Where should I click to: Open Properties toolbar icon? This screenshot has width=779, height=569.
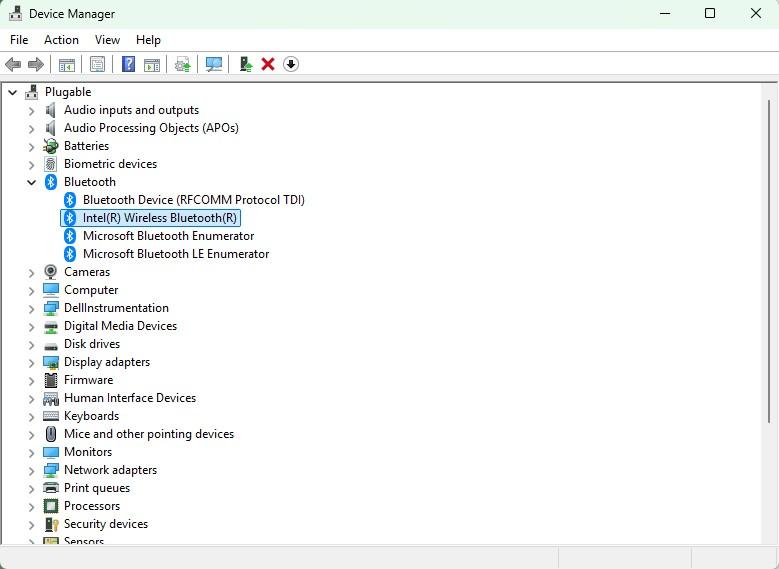click(x=97, y=64)
